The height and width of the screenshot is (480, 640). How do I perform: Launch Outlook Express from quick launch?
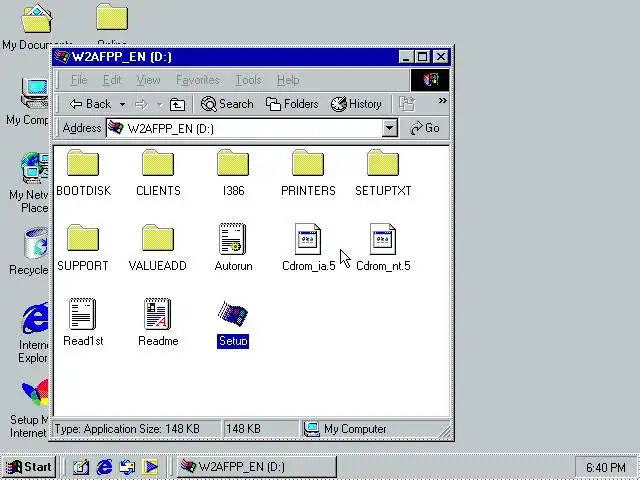click(127, 467)
